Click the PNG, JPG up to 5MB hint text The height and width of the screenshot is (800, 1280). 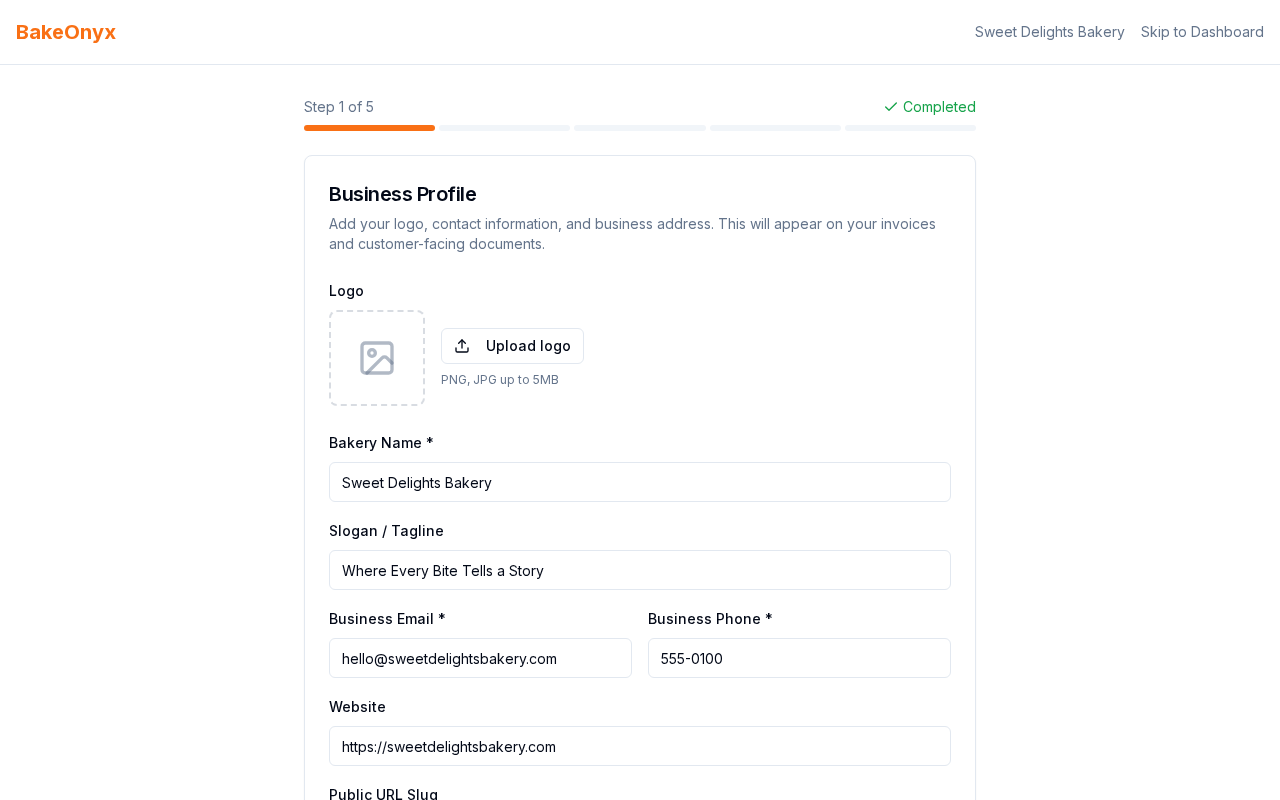pyautogui.click(x=499, y=378)
